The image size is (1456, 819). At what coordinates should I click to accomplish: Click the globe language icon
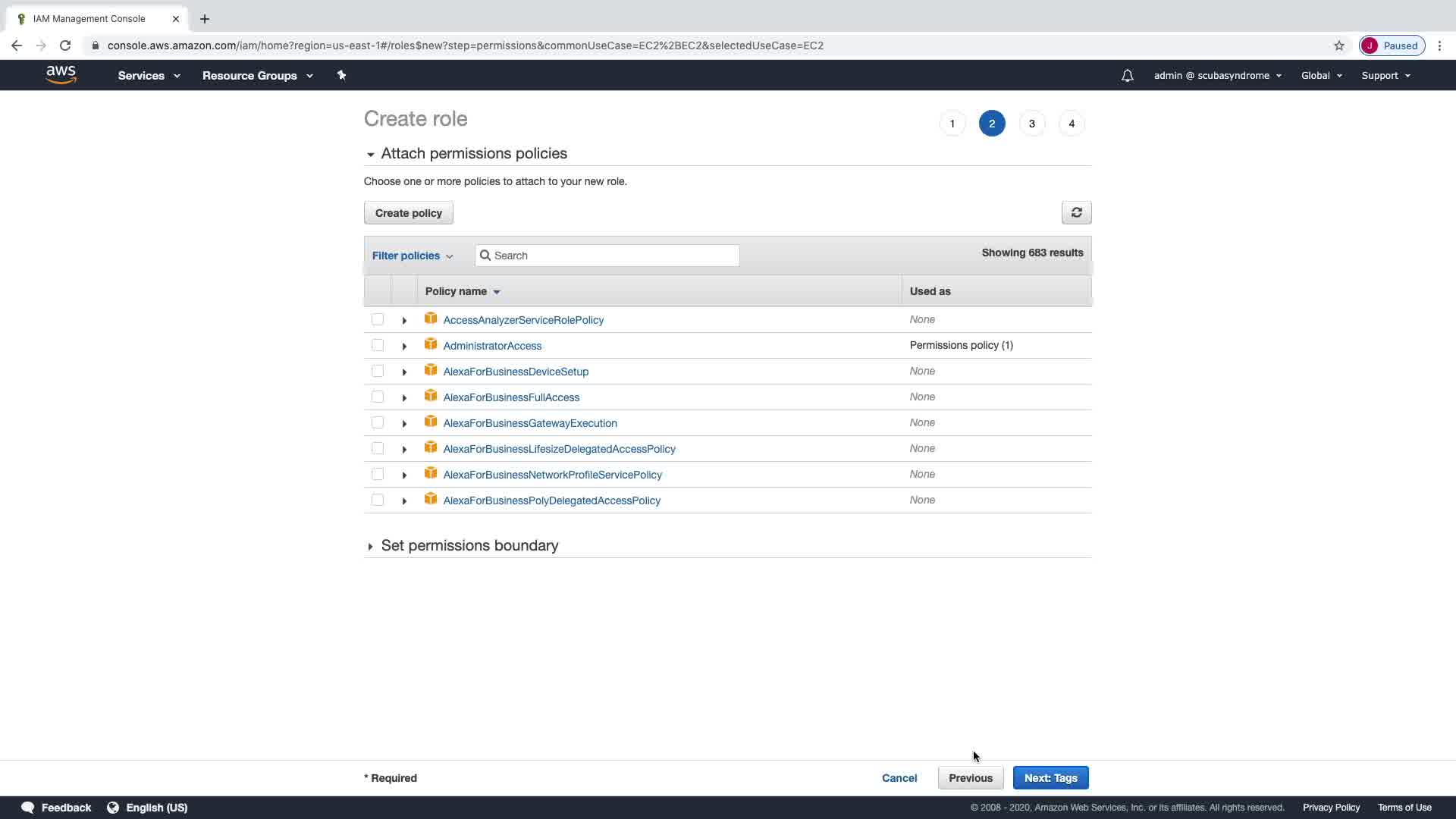113,808
